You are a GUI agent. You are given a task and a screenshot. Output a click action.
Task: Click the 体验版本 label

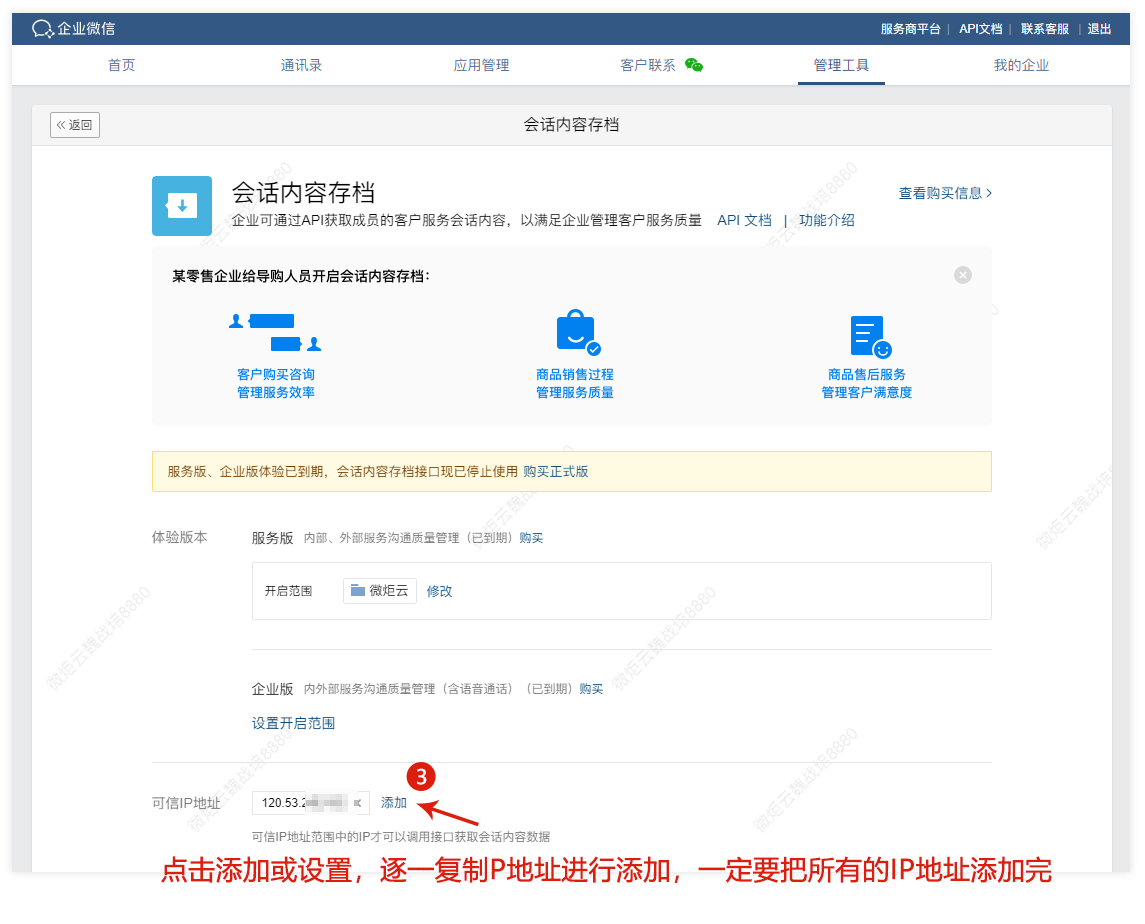180,537
